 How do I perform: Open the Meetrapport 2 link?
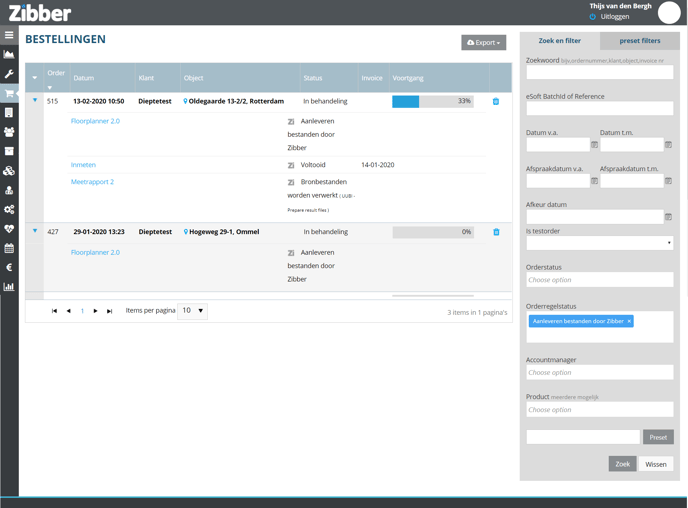pos(92,182)
